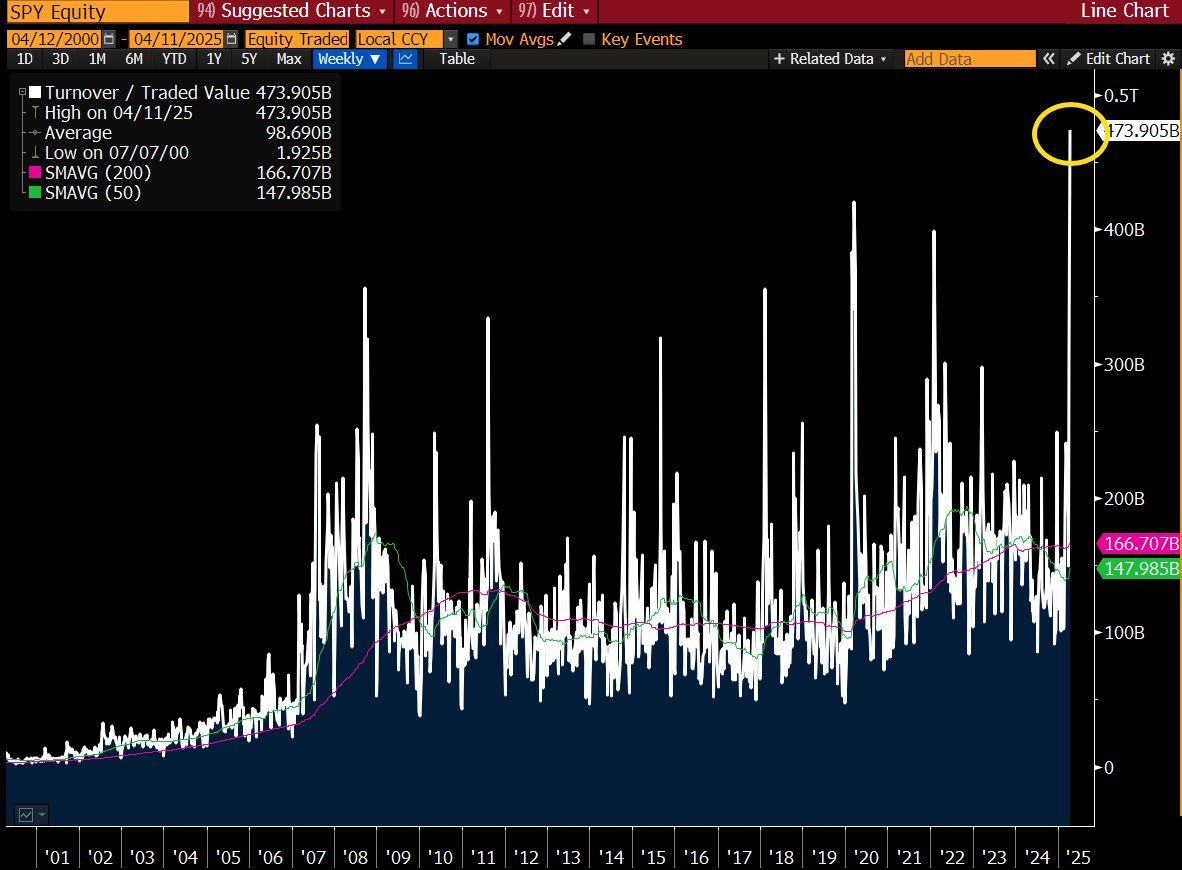Click the white Turnover series color swatch
1182x870 pixels.
pyautogui.click(x=35, y=92)
